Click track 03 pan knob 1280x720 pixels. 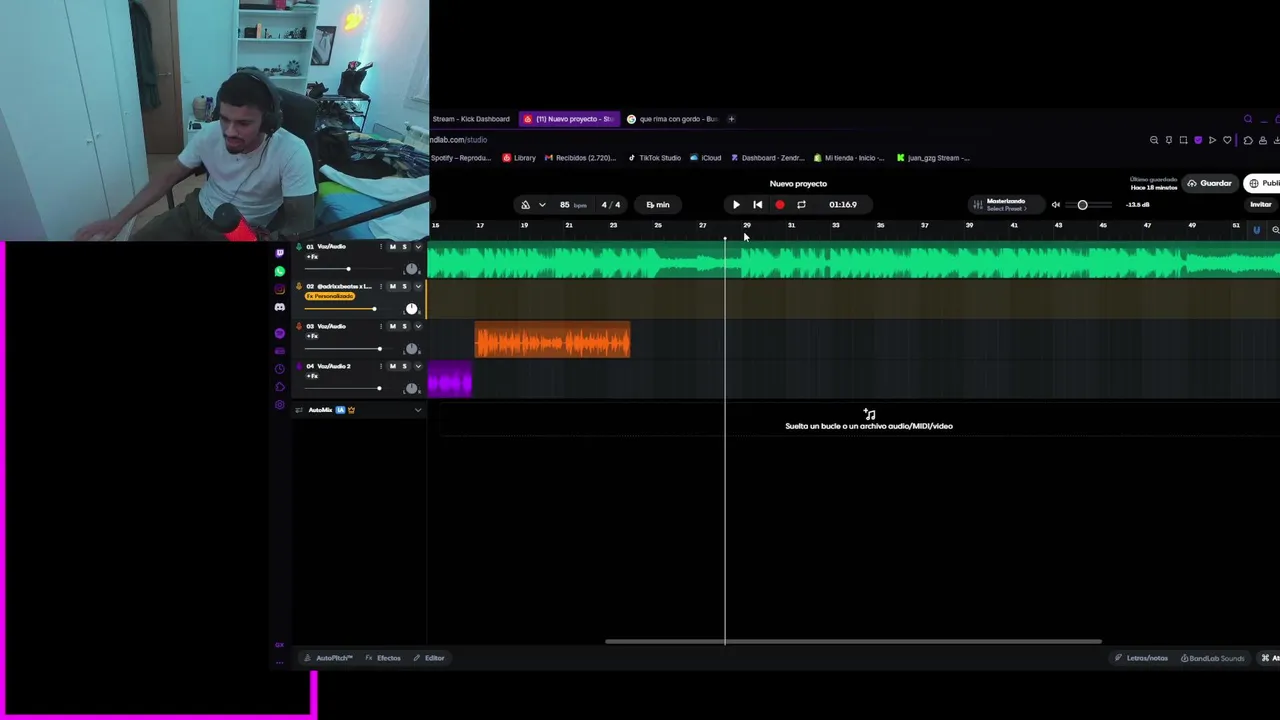[x=411, y=349]
